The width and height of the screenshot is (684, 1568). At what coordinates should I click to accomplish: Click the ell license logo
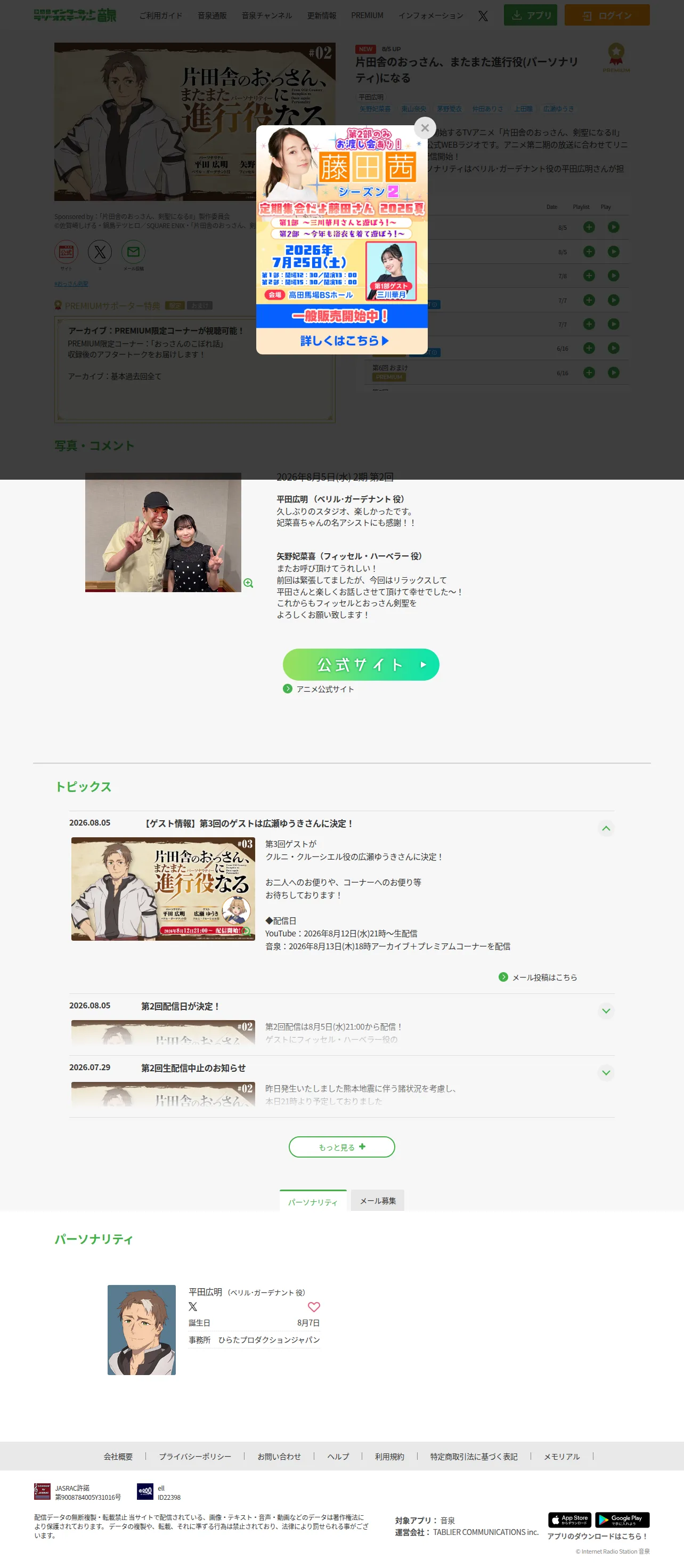click(145, 1491)
